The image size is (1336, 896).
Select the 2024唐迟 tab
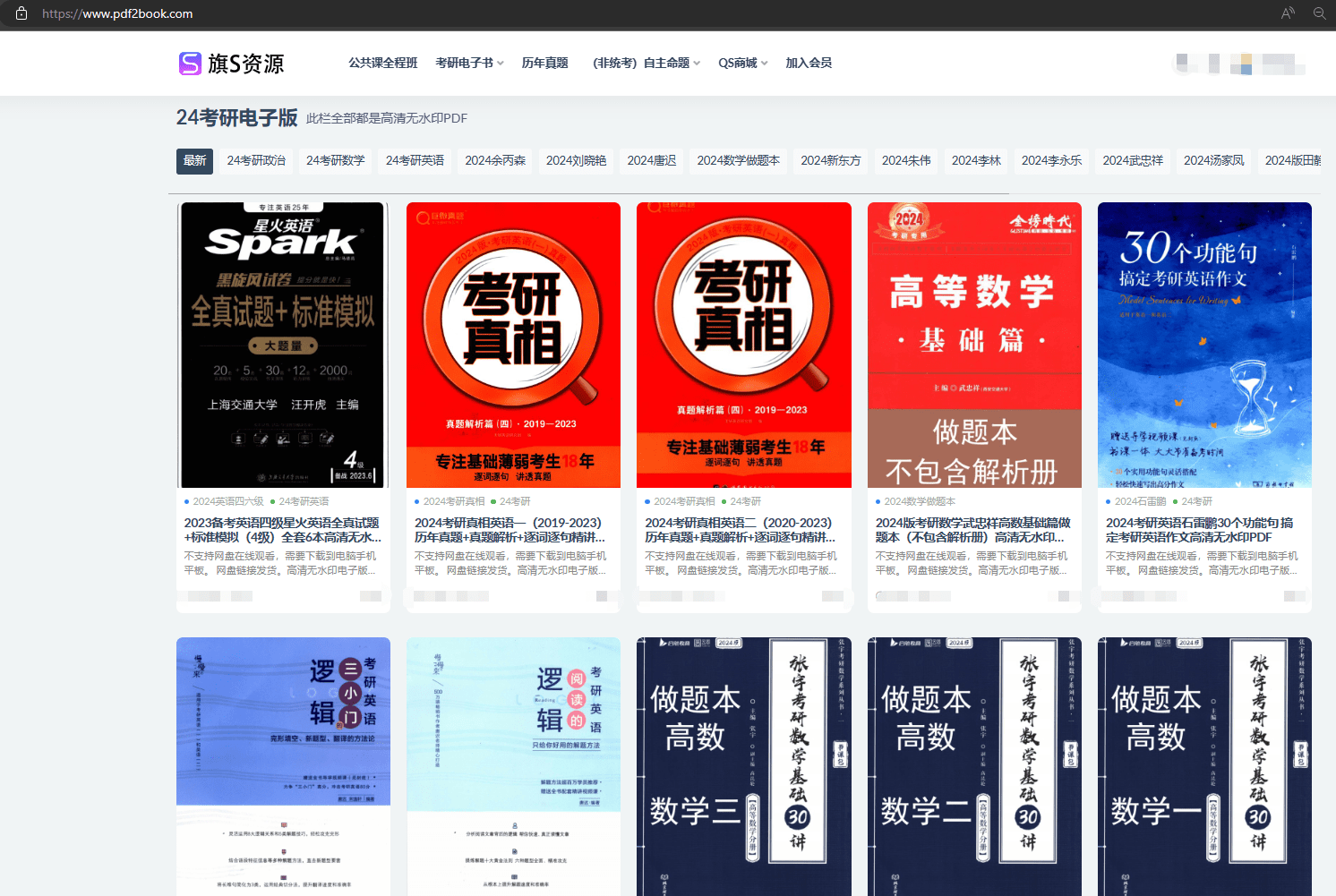(652, 161)
